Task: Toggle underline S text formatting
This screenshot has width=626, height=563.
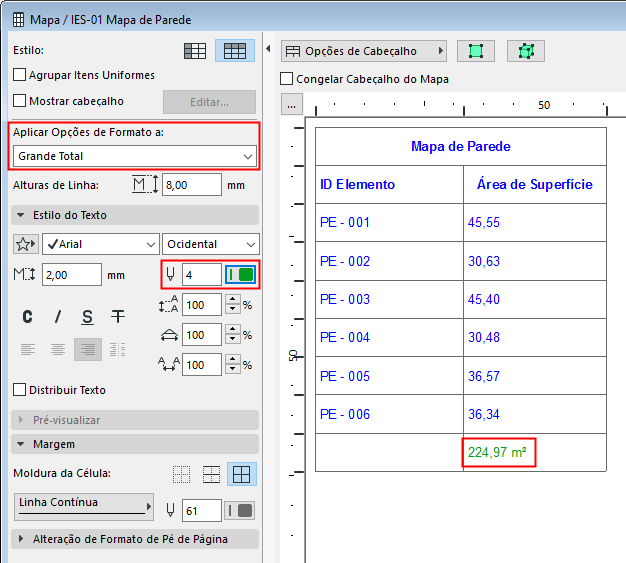Action: click(x=87, y=317)
